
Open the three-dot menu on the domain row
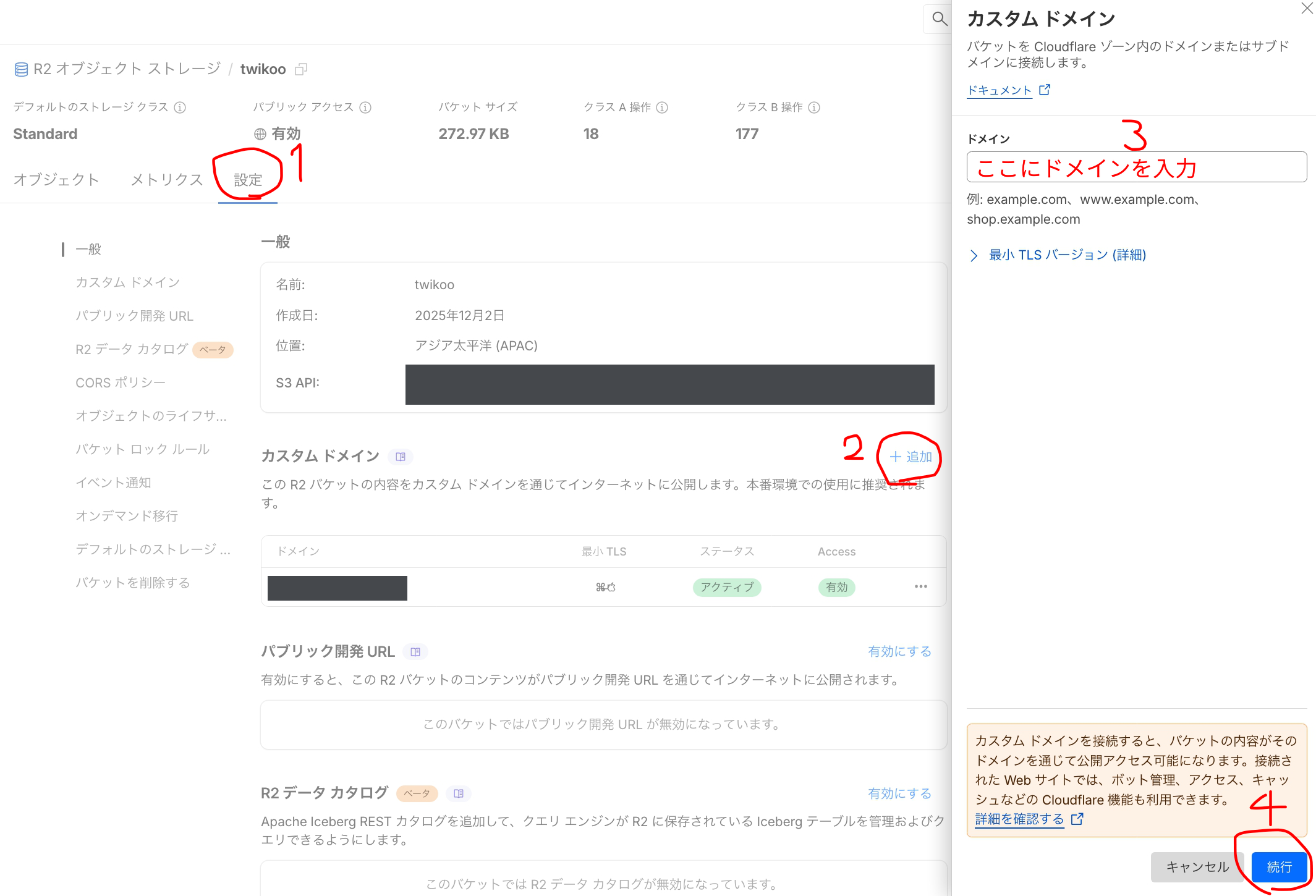tap(920, 586)
